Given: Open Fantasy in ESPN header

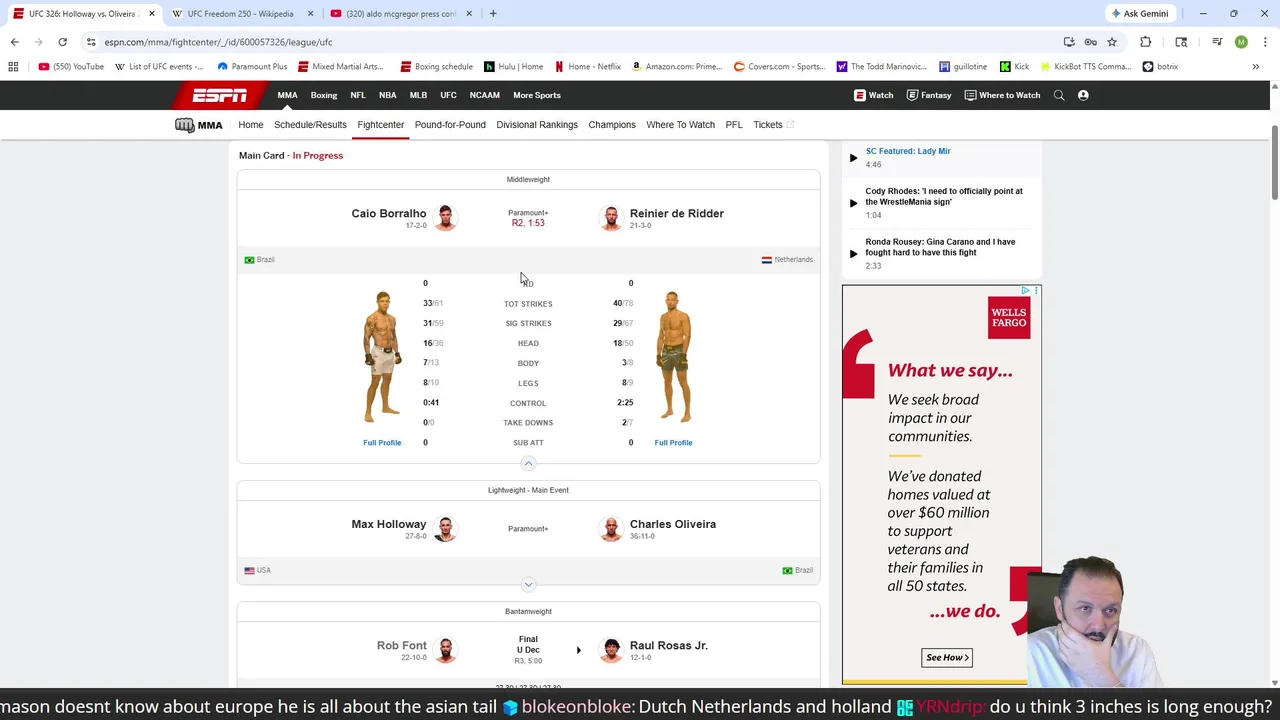Looking at the screenshot, I should click(x=929, y=95).
